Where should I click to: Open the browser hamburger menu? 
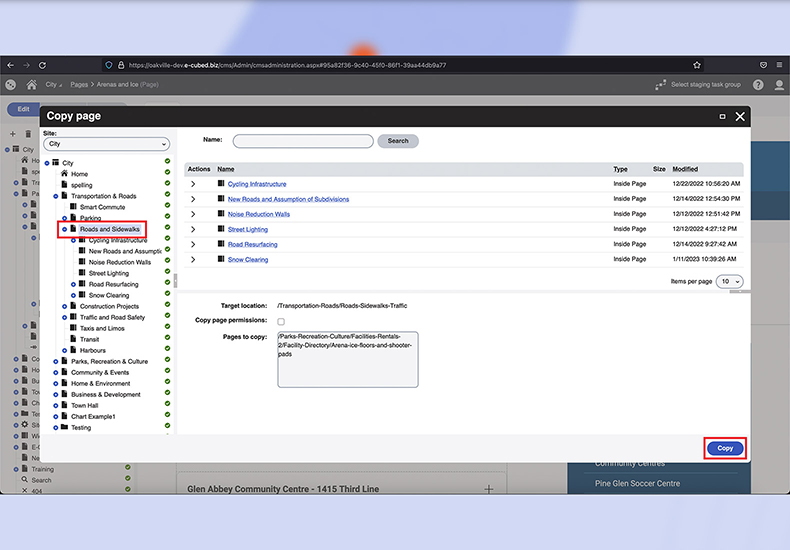779,65
